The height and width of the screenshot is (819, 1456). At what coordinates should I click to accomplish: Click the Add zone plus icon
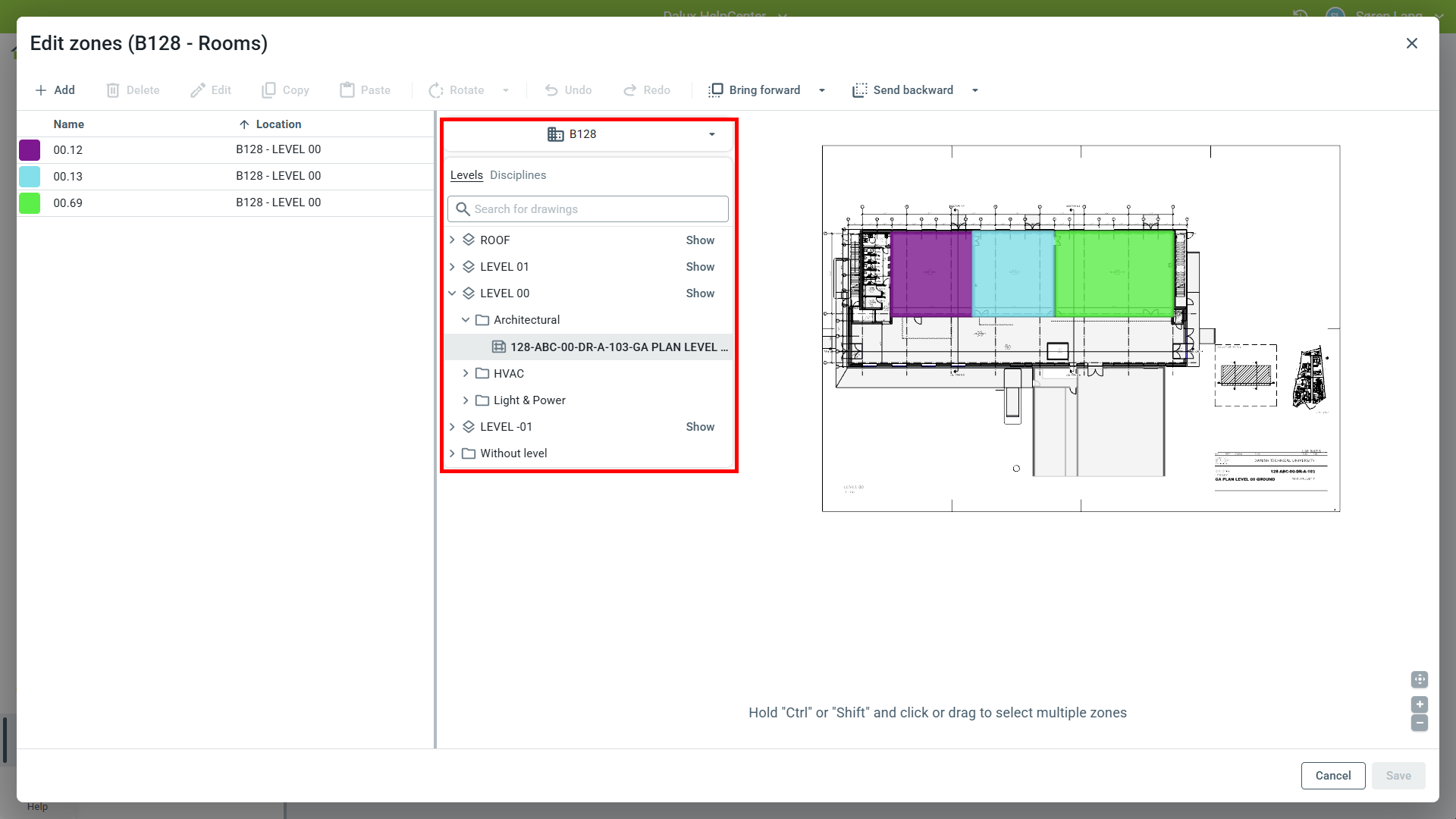pos(41,90)
